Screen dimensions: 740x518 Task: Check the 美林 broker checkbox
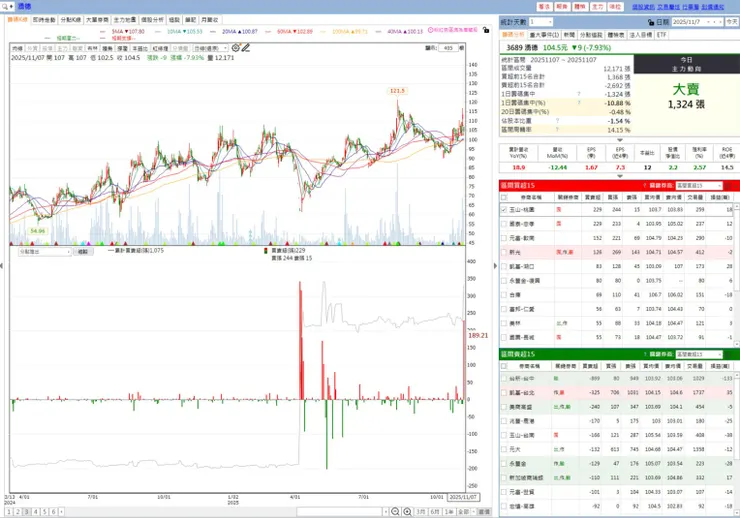click(504, 323)
